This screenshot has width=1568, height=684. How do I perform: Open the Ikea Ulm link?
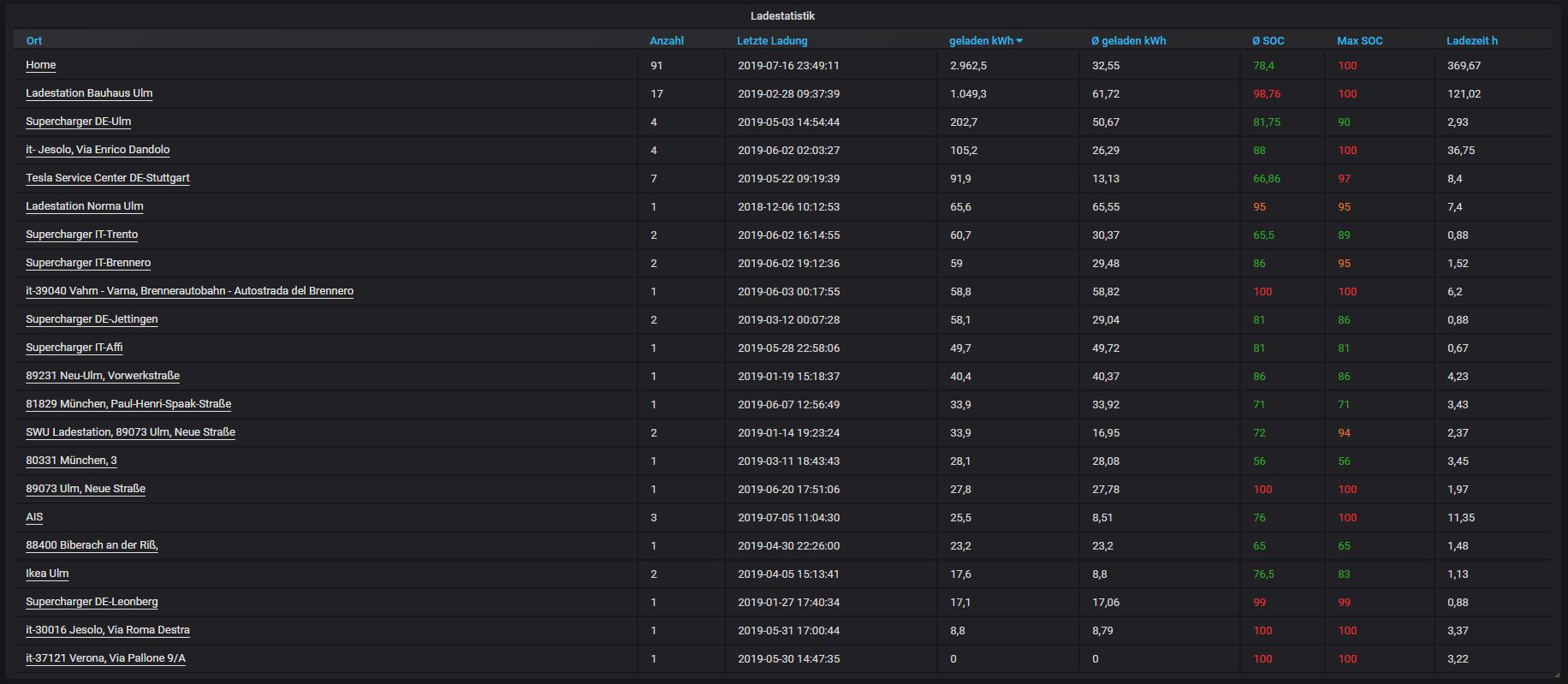[x=47, y=574]
